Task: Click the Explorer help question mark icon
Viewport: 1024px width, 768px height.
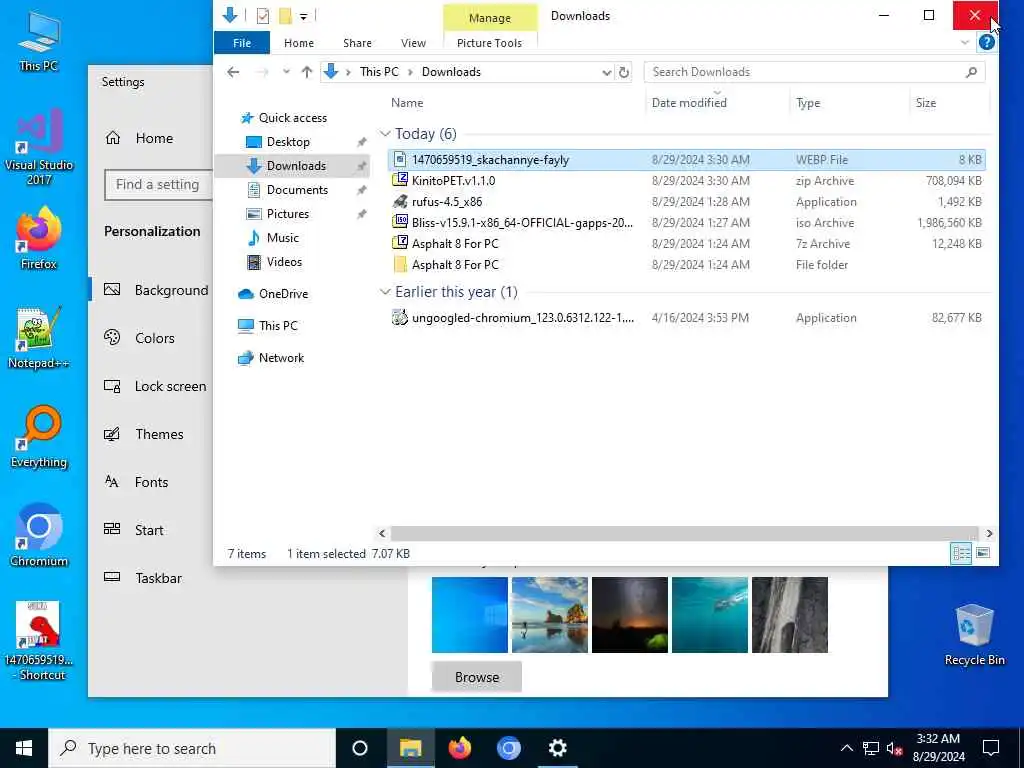Action: pos(986,42)
